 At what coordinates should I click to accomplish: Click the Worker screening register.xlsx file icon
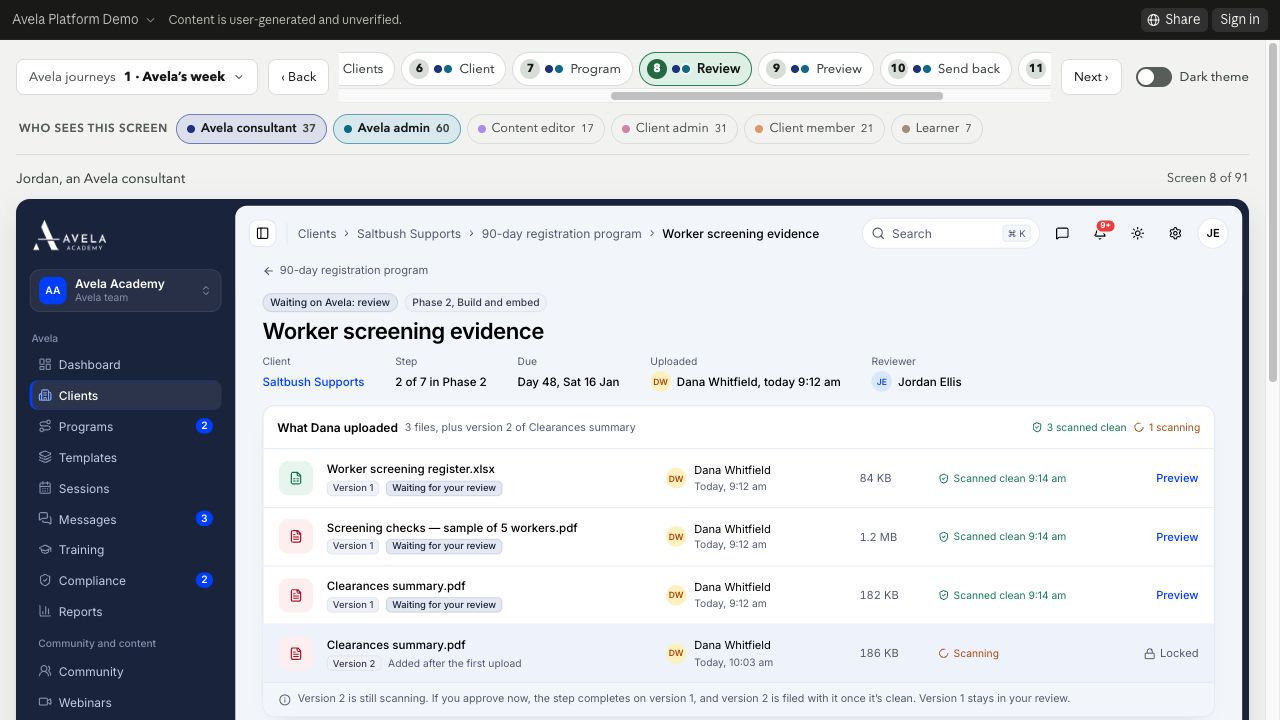pyautogui.click(x=296, y=478)
